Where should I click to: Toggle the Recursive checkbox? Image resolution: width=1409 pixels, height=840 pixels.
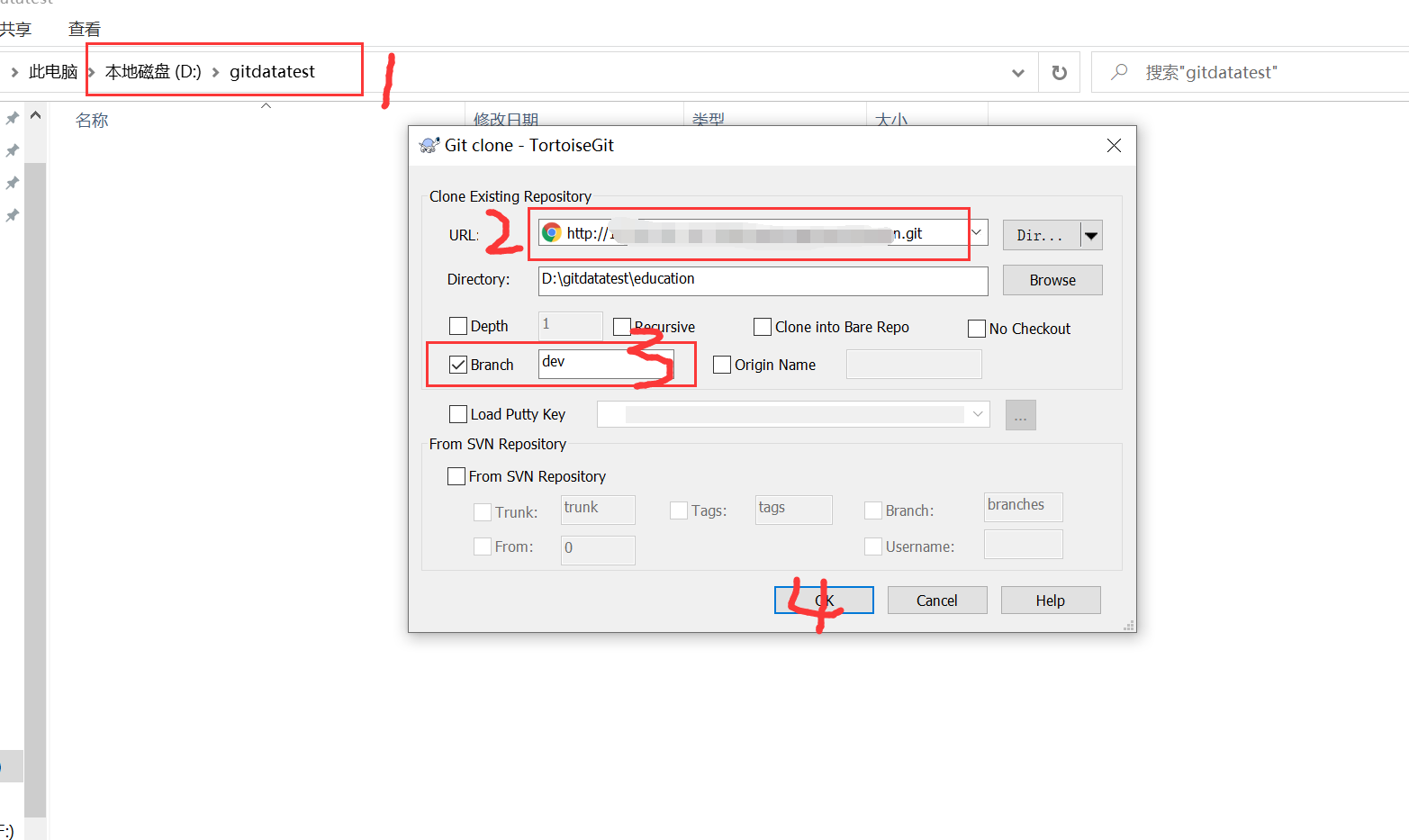click(622, 327)
